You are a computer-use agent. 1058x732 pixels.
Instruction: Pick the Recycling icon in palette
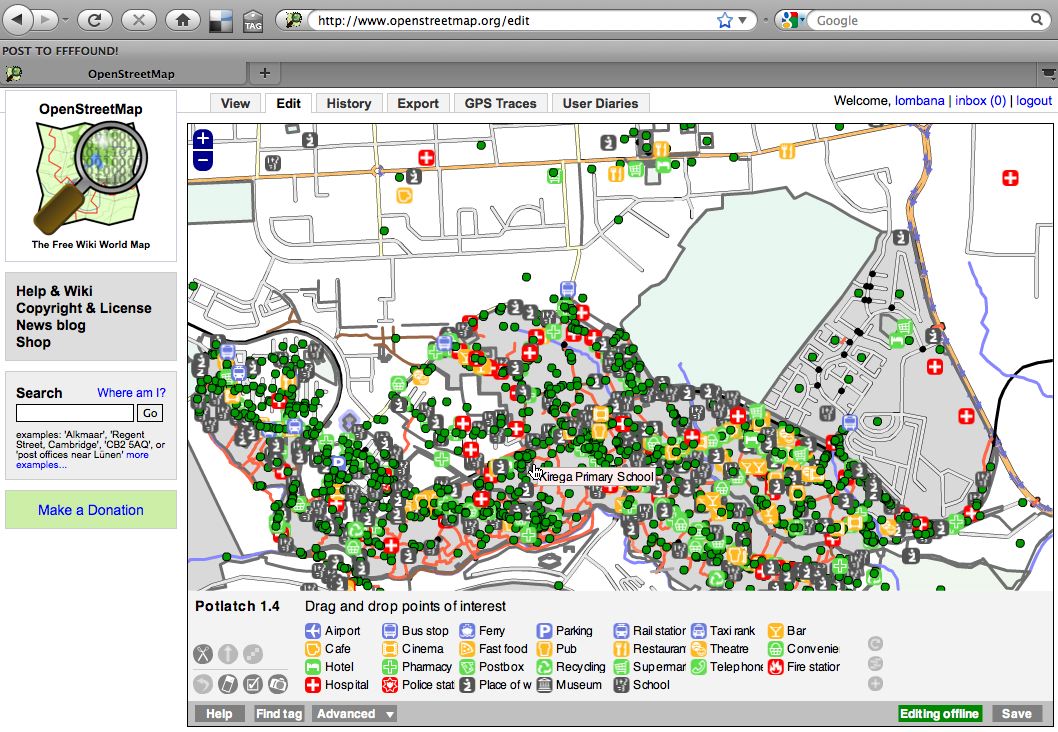[x=544, y=667]
